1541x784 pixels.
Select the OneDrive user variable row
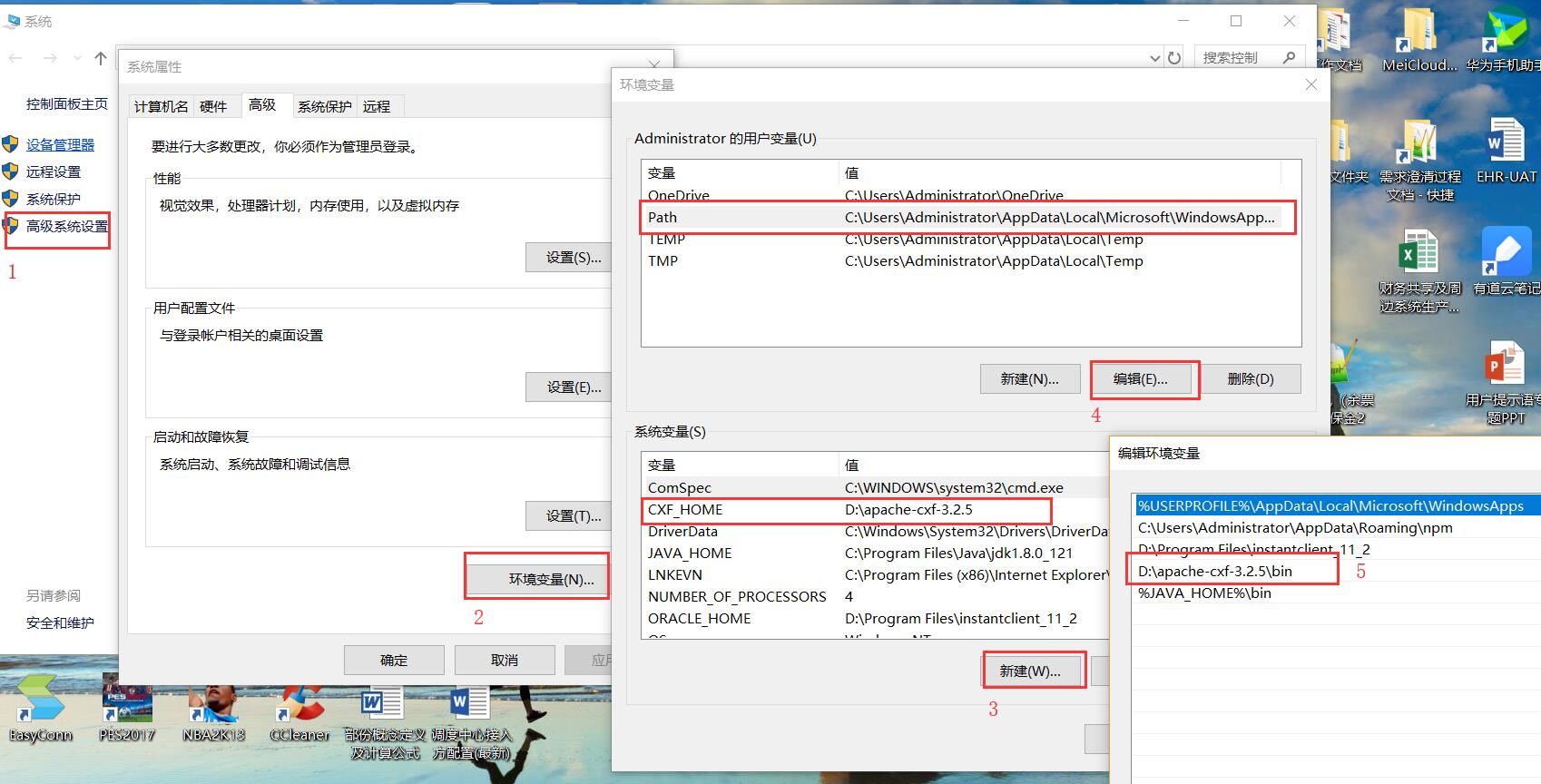tap(962, 195)
